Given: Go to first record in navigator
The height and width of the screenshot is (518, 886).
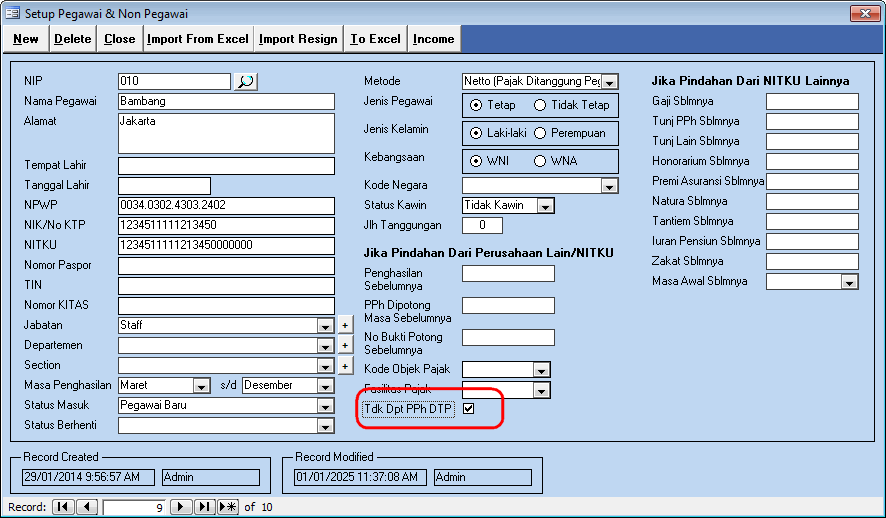Looking at the screenshot, I should (63, 507).
